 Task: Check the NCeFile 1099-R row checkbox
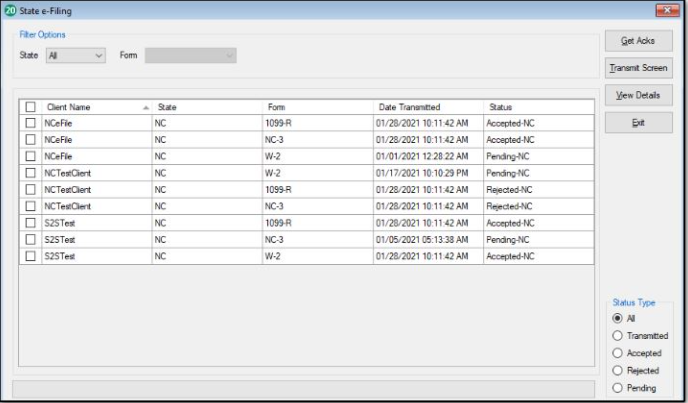click(30, 123)
